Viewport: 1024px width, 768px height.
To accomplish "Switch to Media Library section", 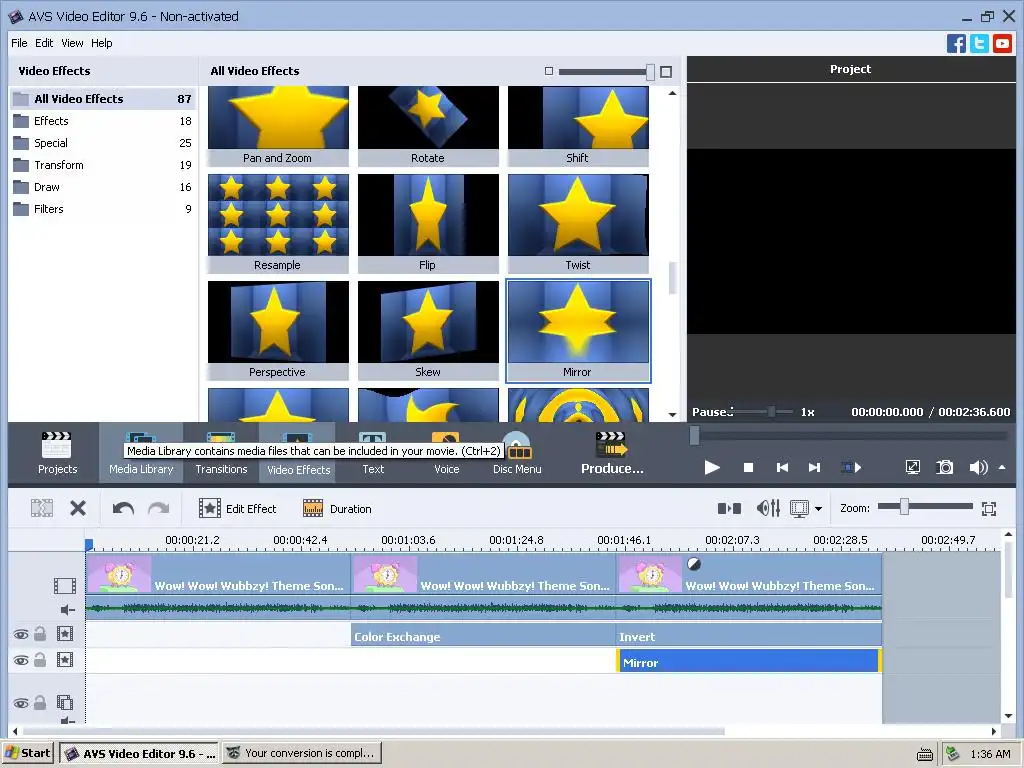I will 141,453.
